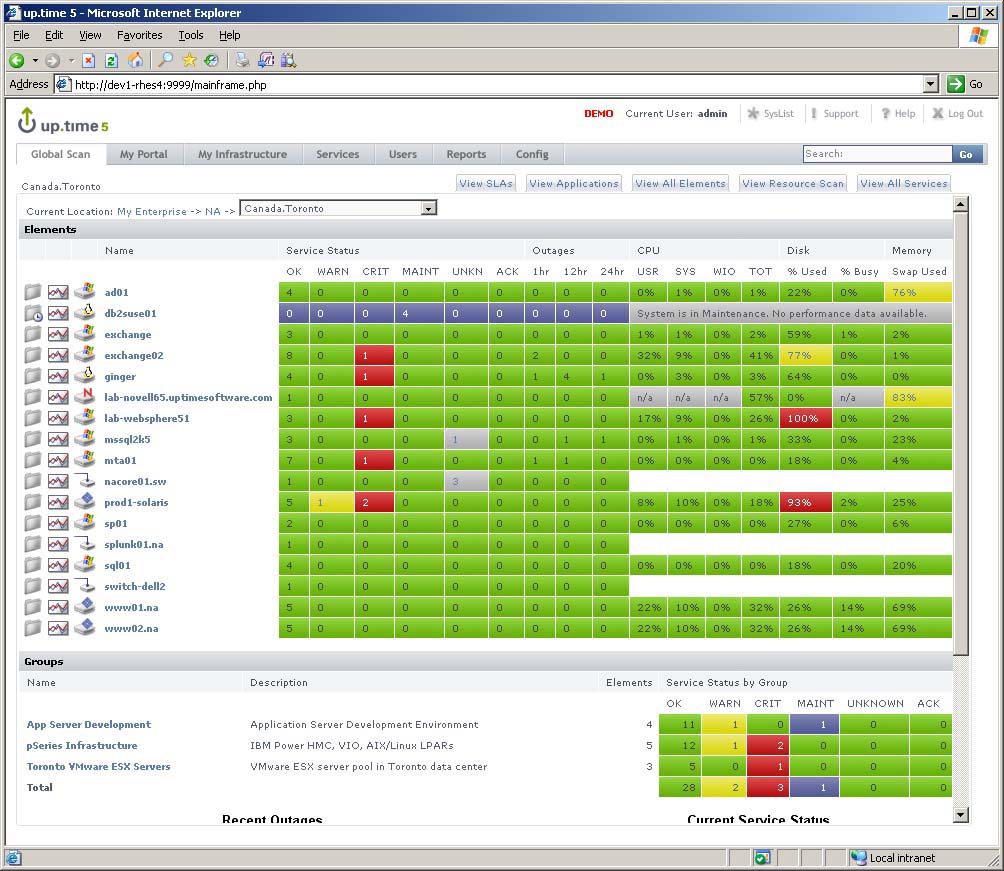The image size is (1004, 871).
Task: Click the switch icon for switch-dell2
Action: click(x=85, y=585)
